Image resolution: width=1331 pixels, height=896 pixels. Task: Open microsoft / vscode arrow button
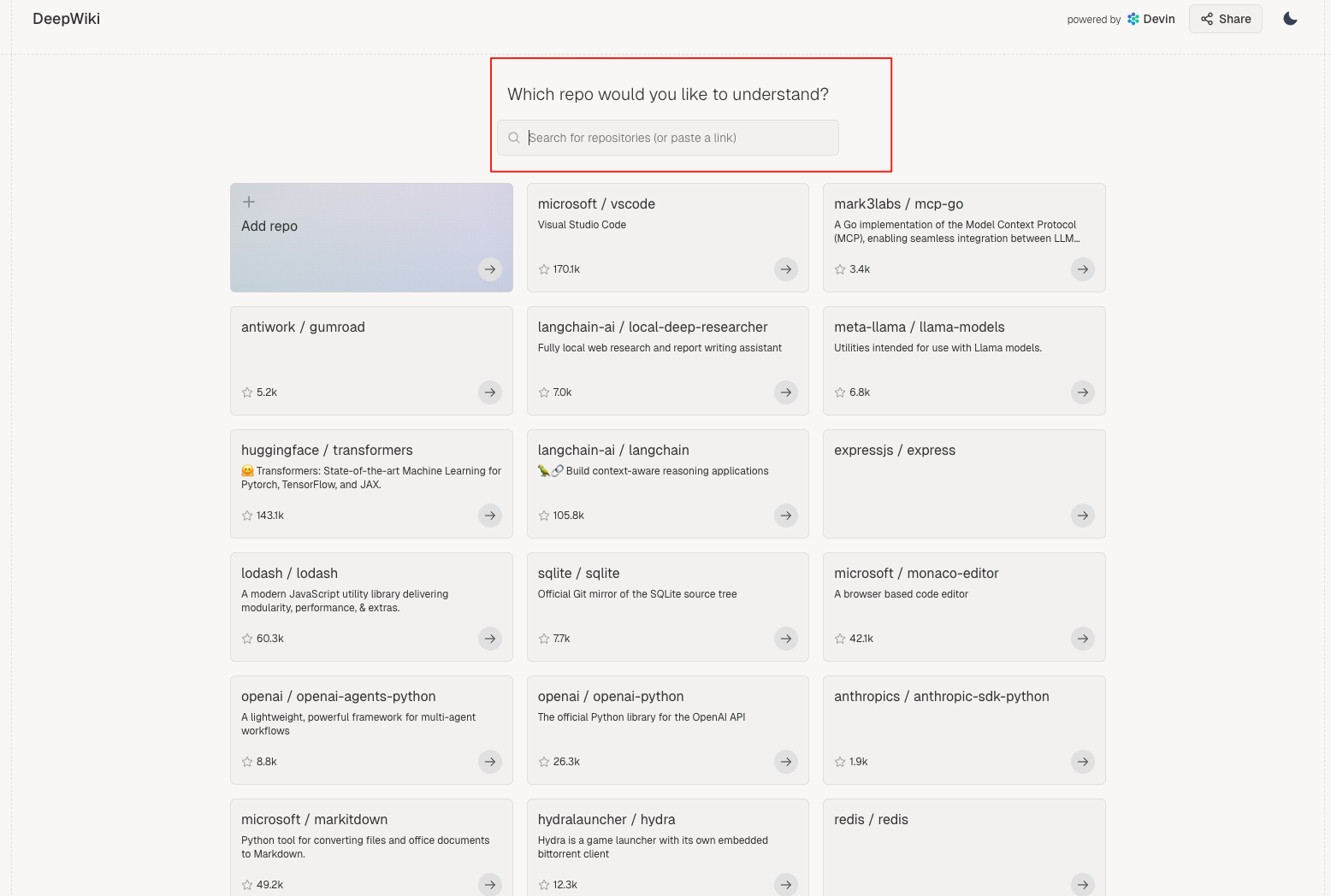tap(786, 269)
